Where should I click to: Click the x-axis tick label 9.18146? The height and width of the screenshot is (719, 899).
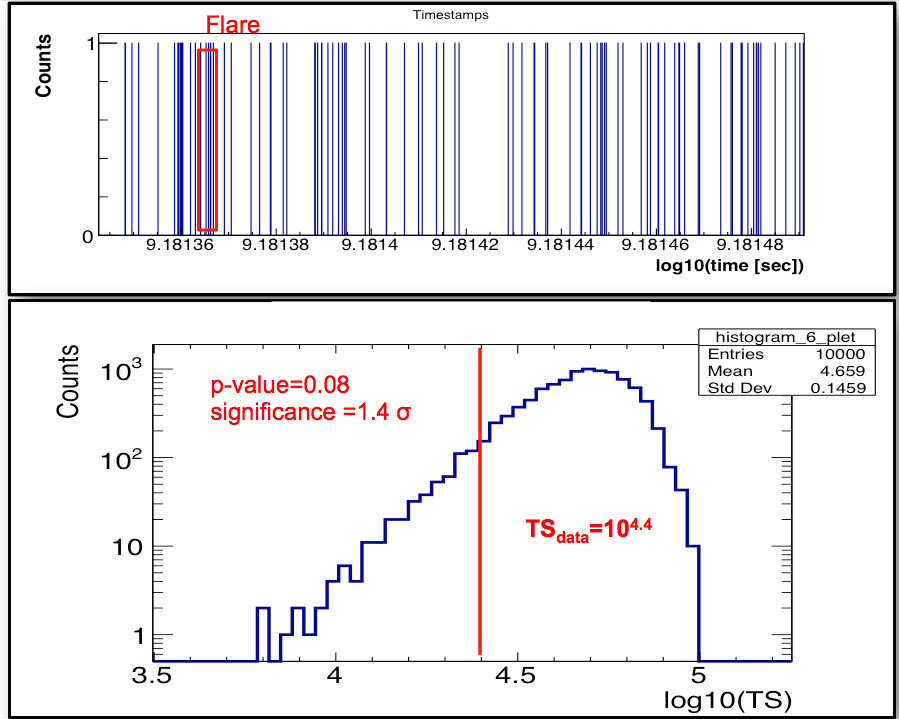655,245
